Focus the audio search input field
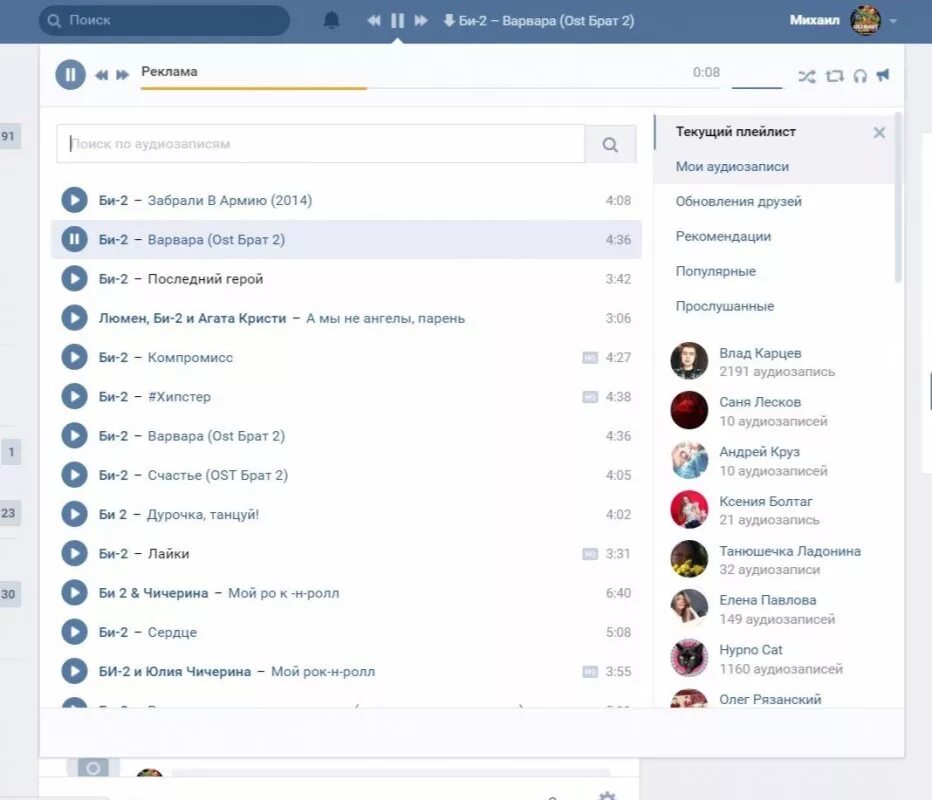 pyautogui.click(x=320, y=144)
